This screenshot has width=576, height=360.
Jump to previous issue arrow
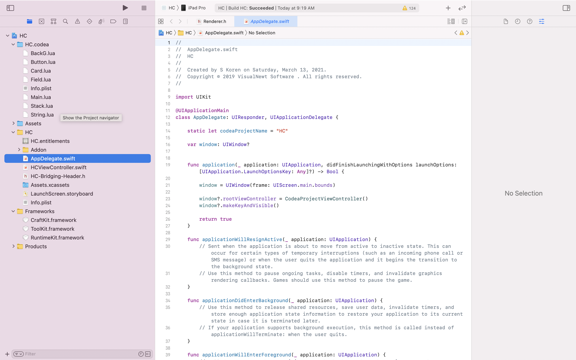pyautogui.click(x=456, y=33)
